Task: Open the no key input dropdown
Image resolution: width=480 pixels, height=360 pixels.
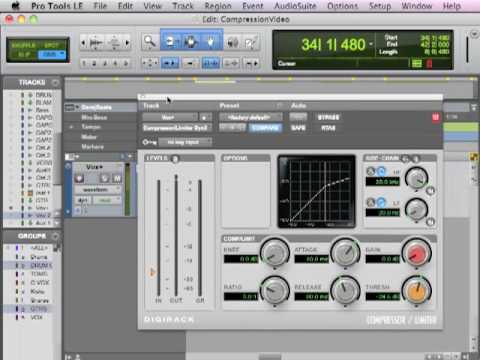Action: (185, 142)
